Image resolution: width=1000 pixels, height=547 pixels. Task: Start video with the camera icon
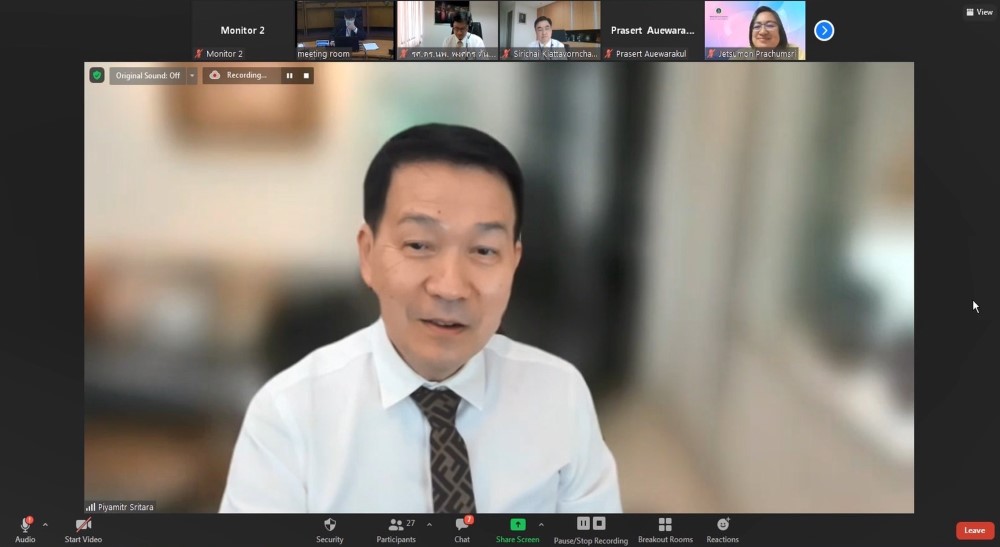point(83,525)
